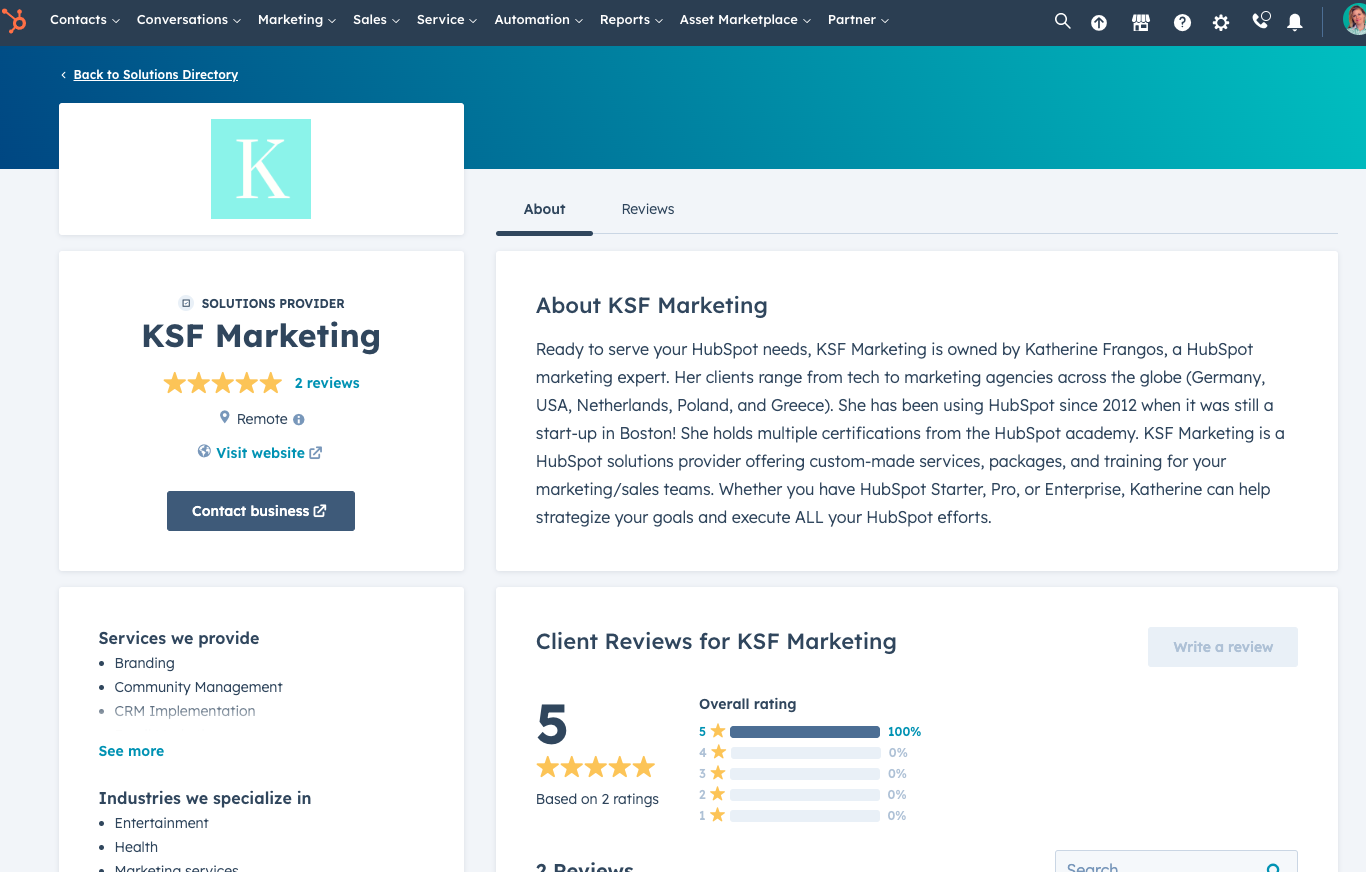Image resolution: width=1366 pixels, height=872 pixels.
Task: Click the Based on 2 ratings text
Action: pos(597,799)
